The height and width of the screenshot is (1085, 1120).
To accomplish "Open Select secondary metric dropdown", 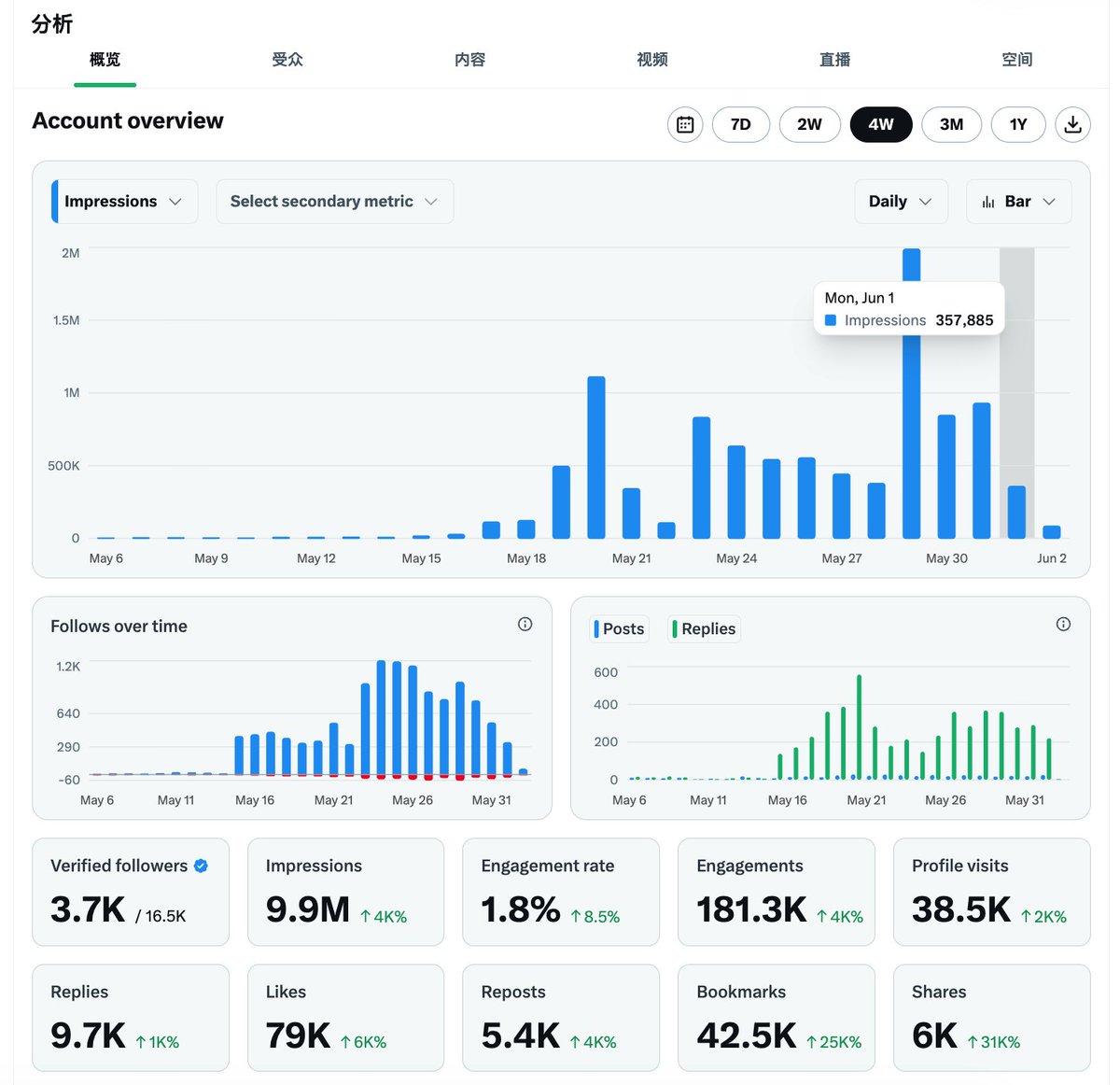I will point(334,202).
